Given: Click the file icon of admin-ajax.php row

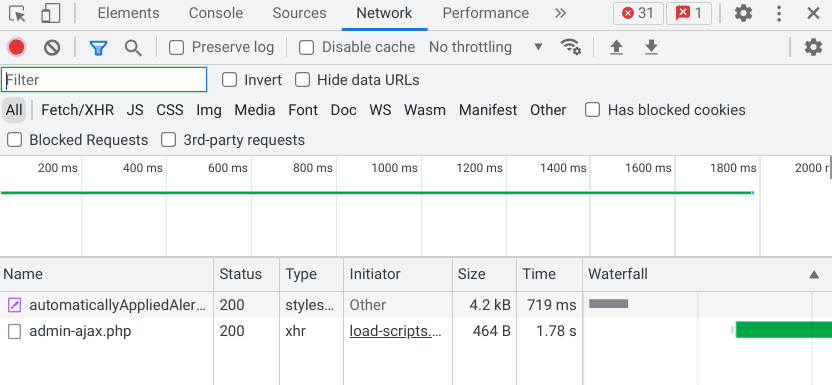Looking at the screenshot, I should 14,331.
